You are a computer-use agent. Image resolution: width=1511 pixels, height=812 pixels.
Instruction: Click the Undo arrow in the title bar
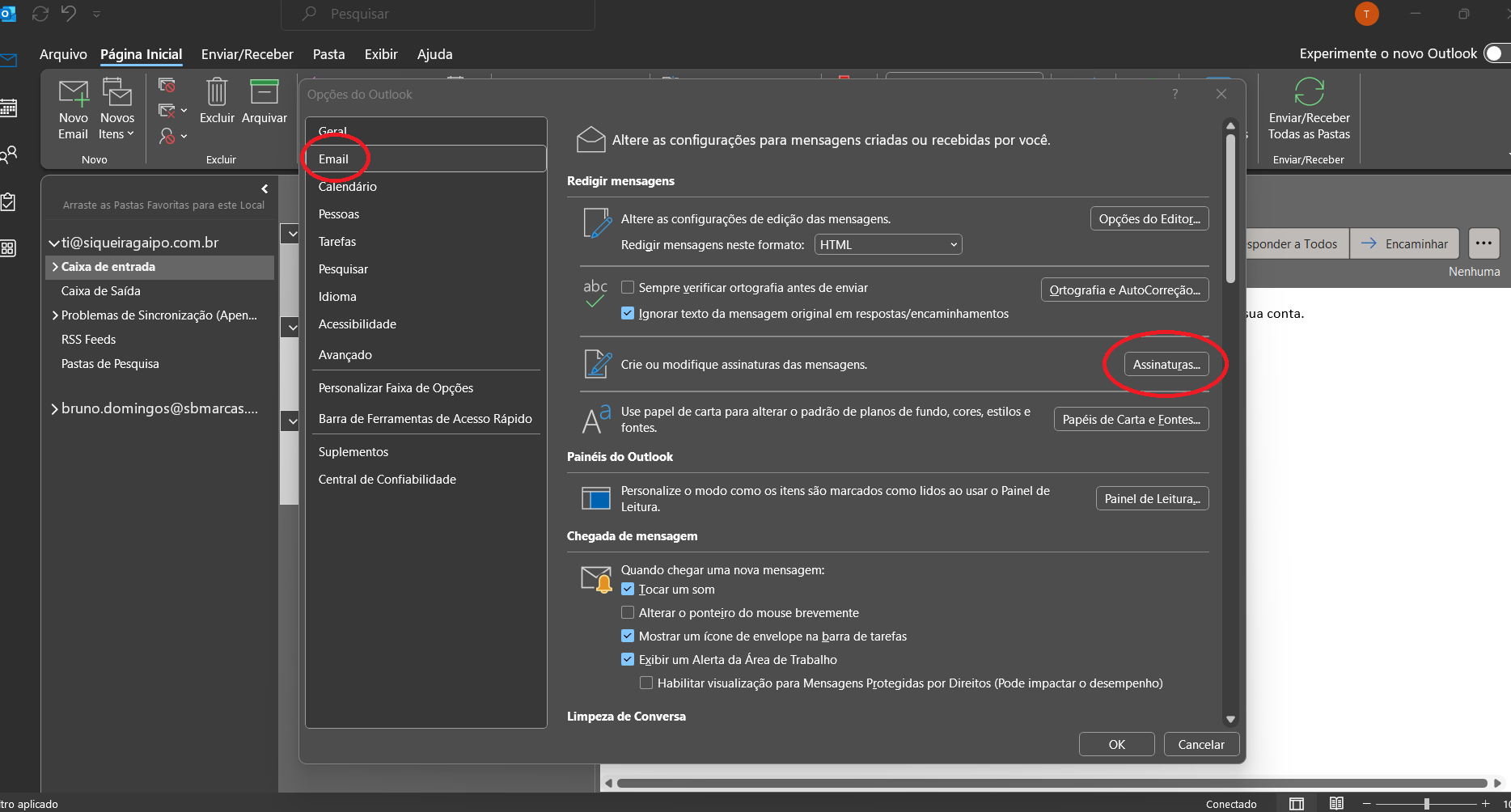pos(69,14)
